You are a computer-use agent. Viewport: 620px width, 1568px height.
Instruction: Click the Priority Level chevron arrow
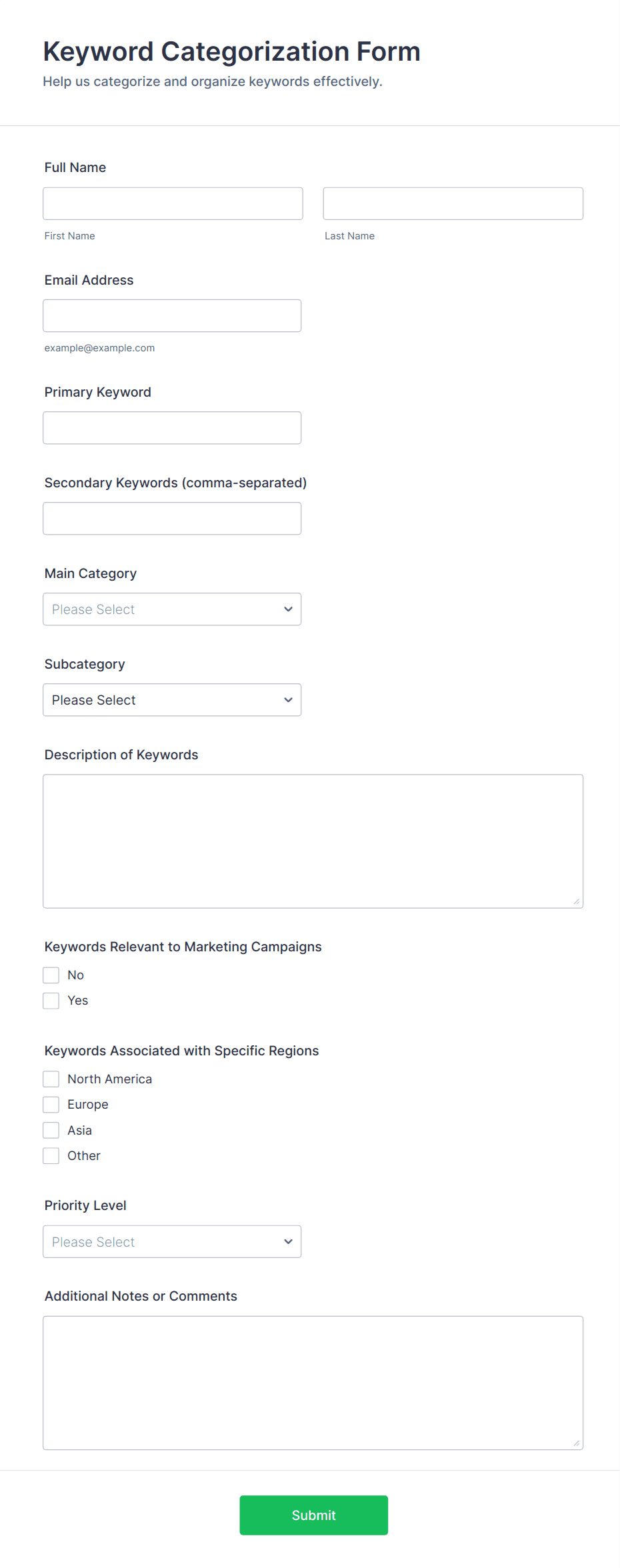tap(288, 1241)
